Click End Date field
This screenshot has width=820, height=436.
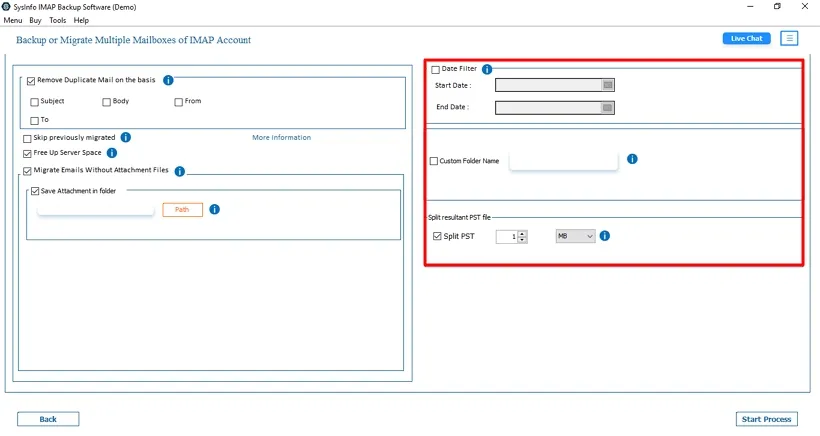[554, 108]
